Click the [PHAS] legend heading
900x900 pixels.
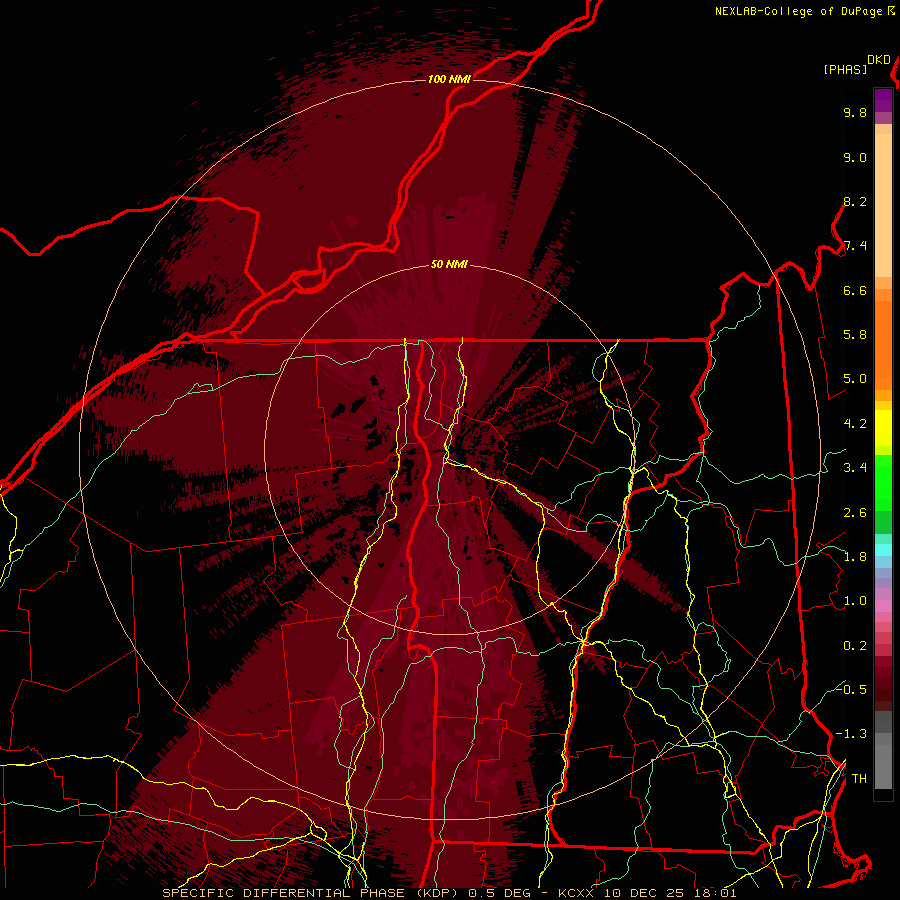point(845,69)
